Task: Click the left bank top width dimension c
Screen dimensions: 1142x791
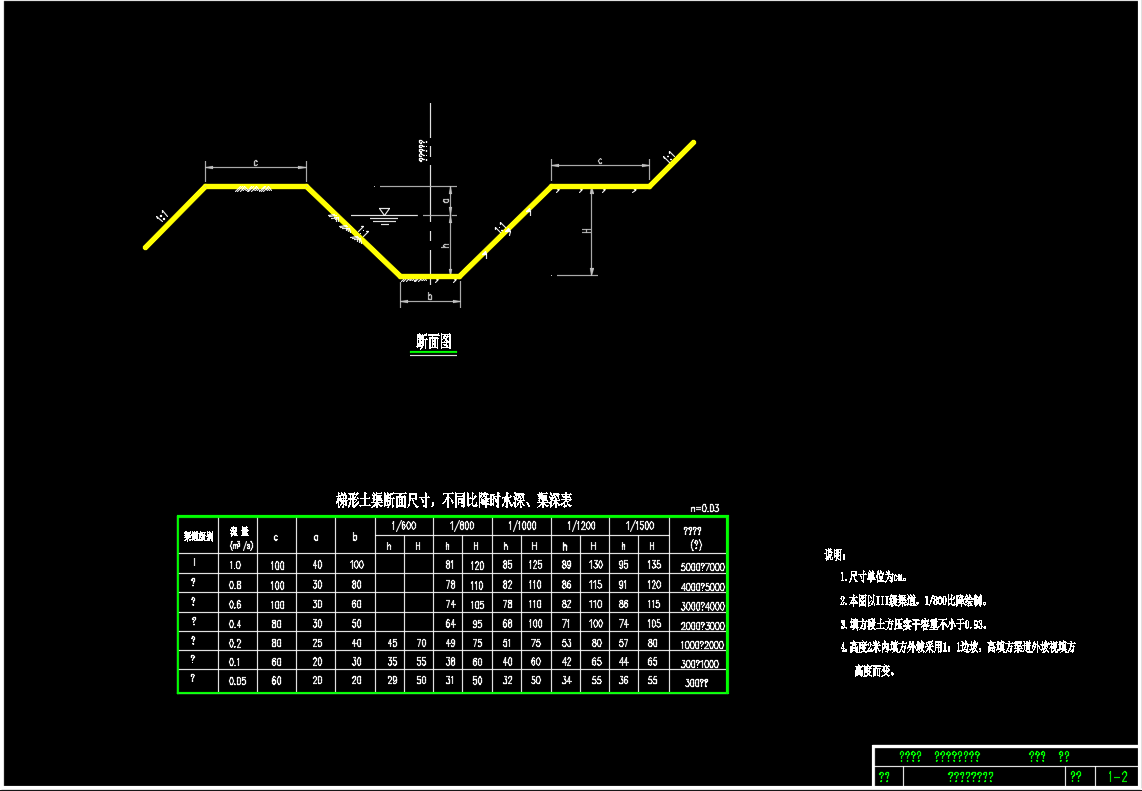Action: (255, 162)
